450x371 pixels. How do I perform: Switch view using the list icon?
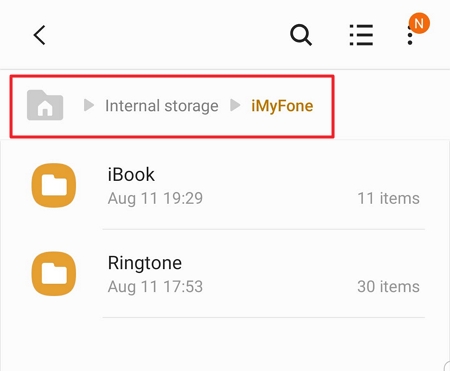(x=361, y=35)
